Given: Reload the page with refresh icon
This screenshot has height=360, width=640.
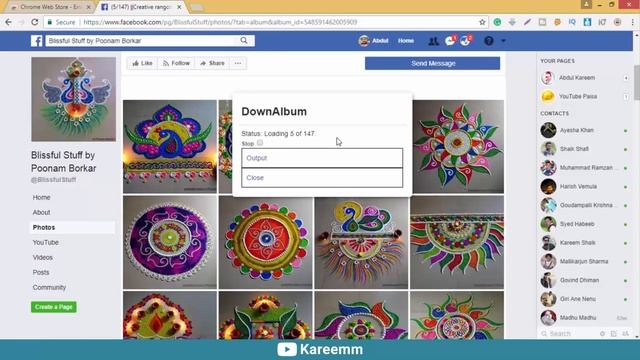Looking at the screenshot, I should click(x=35, y=22).
